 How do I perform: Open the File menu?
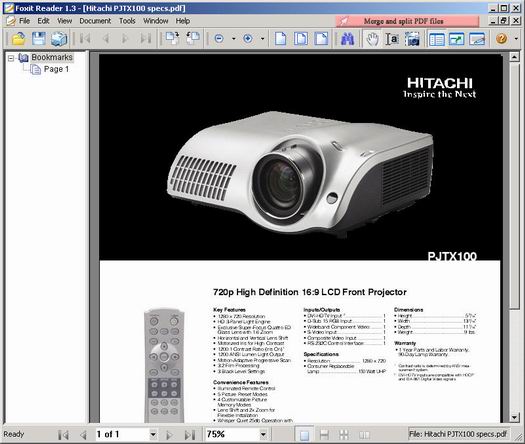tap(24, 21)
